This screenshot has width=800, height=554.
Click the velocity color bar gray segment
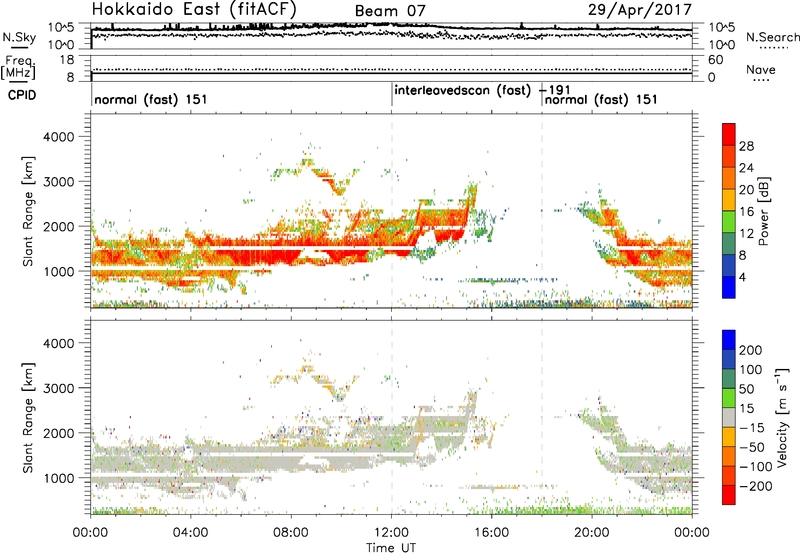pos(729,417)
